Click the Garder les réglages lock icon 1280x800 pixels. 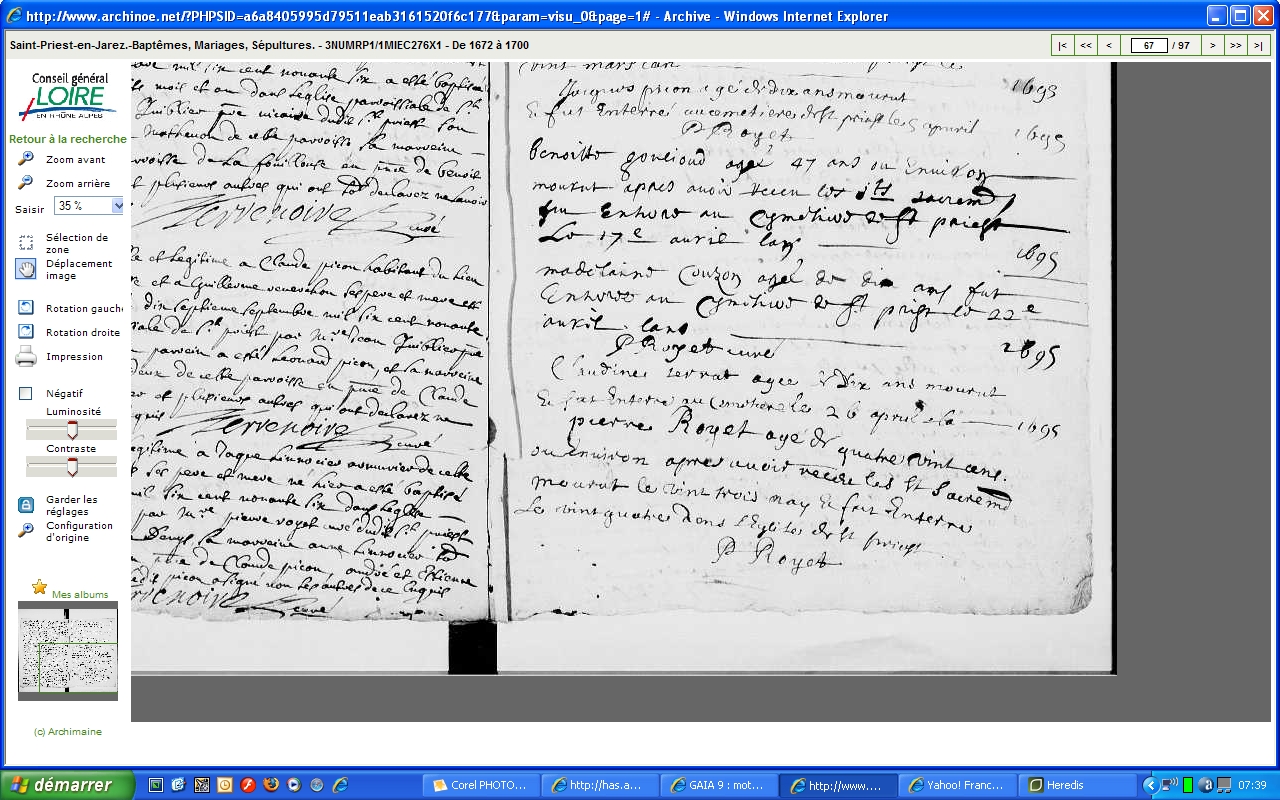point(26,505)
